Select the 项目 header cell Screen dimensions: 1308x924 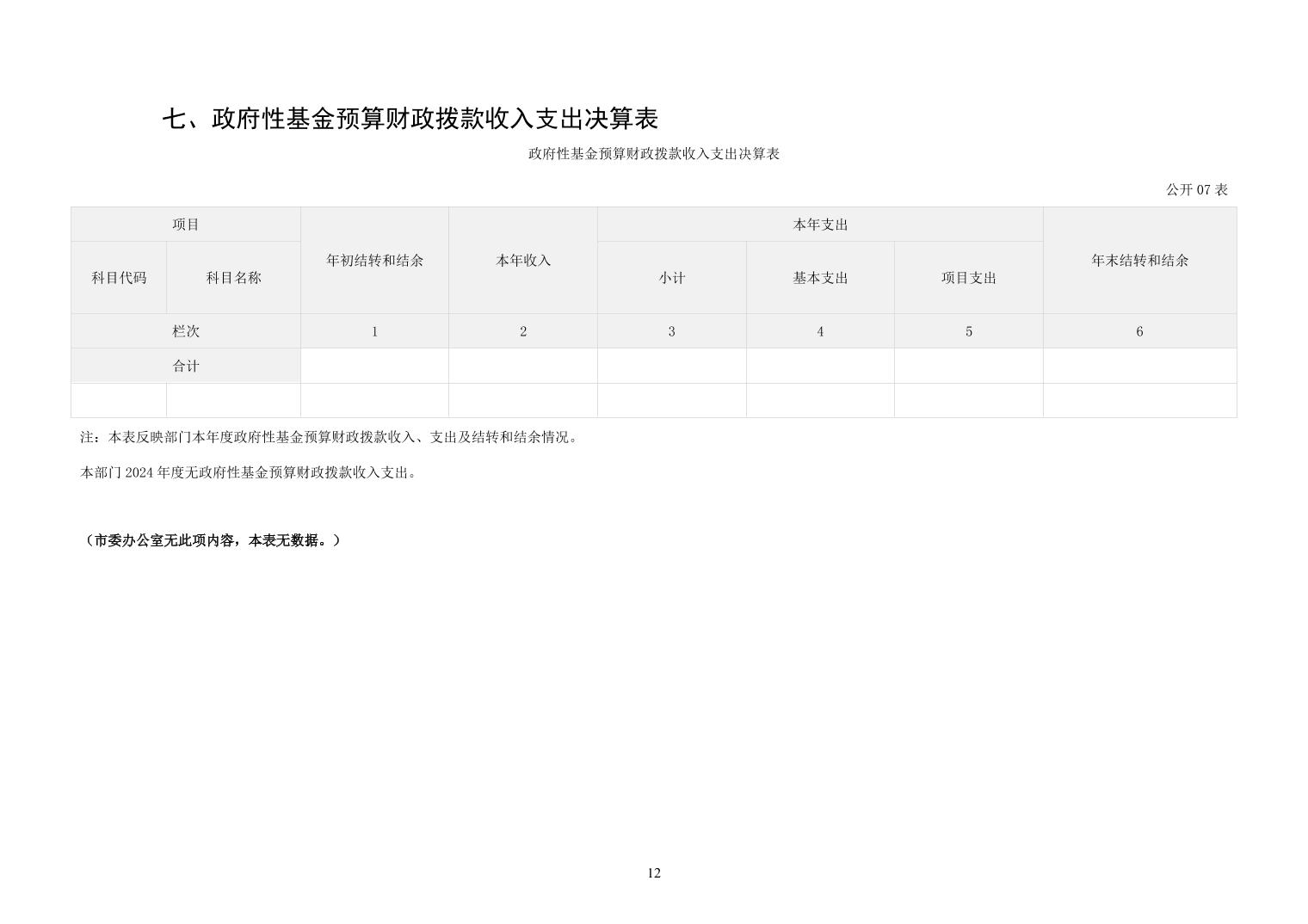(185, 225)
